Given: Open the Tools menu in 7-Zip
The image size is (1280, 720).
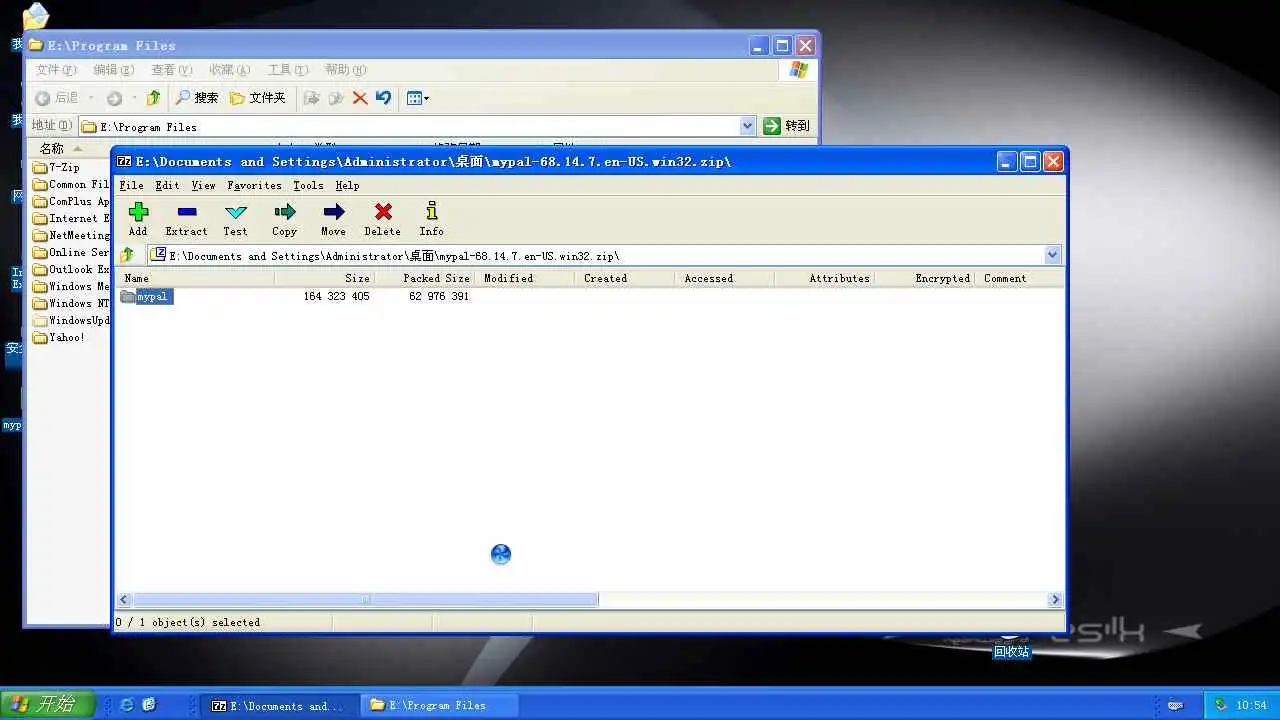Looking at the screenshot, I should tap(308, 185).
